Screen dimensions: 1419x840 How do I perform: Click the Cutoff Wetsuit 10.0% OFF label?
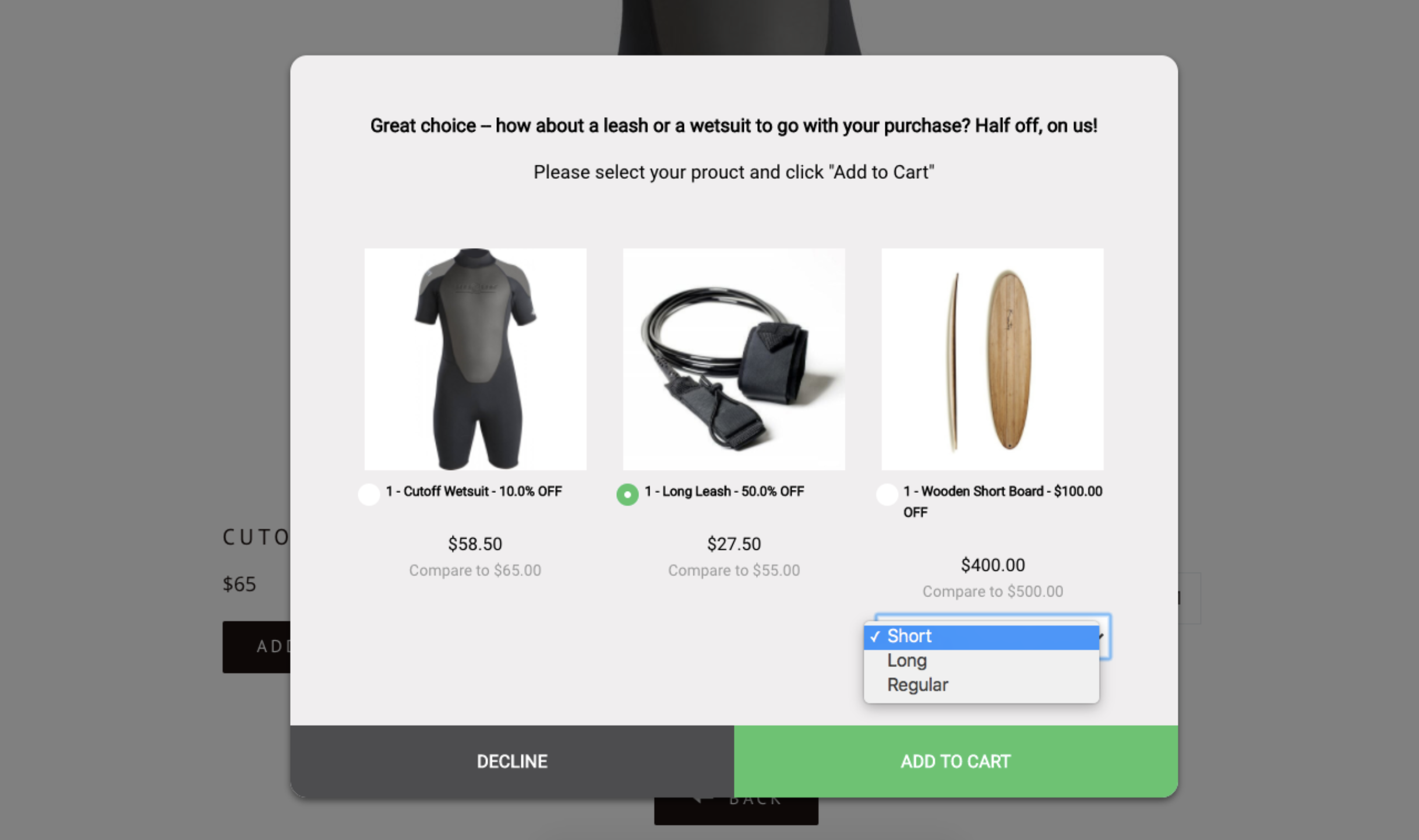point(474,492)
